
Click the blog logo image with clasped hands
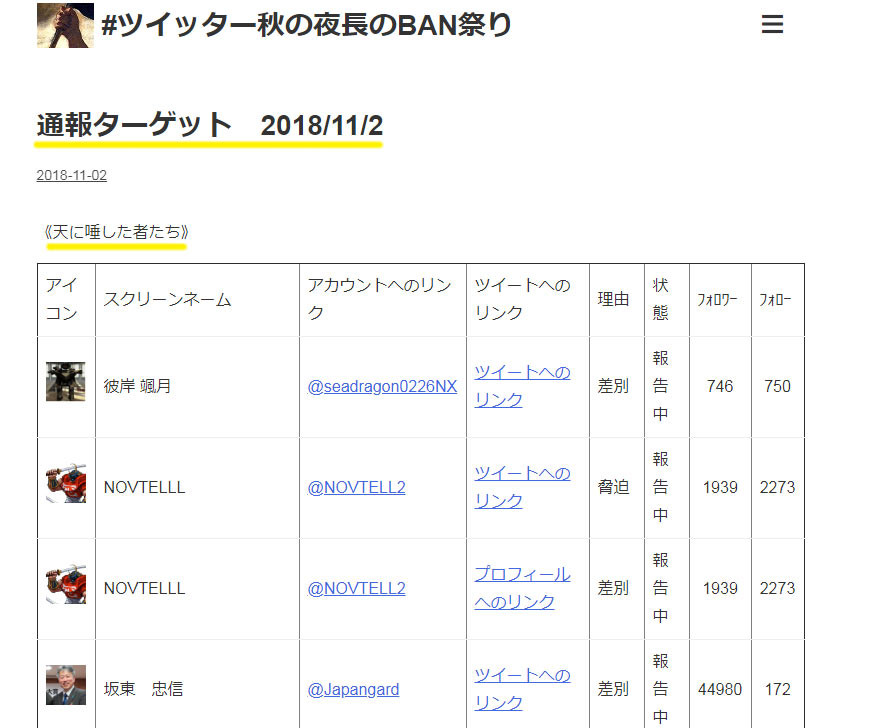pos(65,25)
